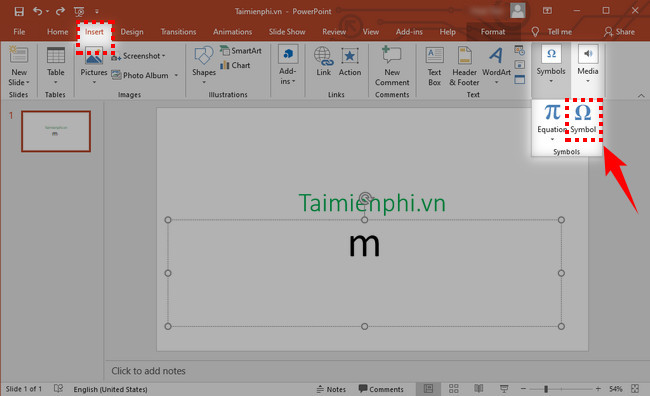
Task: Toggle the Notes pane
Action: tap(331, 389)
